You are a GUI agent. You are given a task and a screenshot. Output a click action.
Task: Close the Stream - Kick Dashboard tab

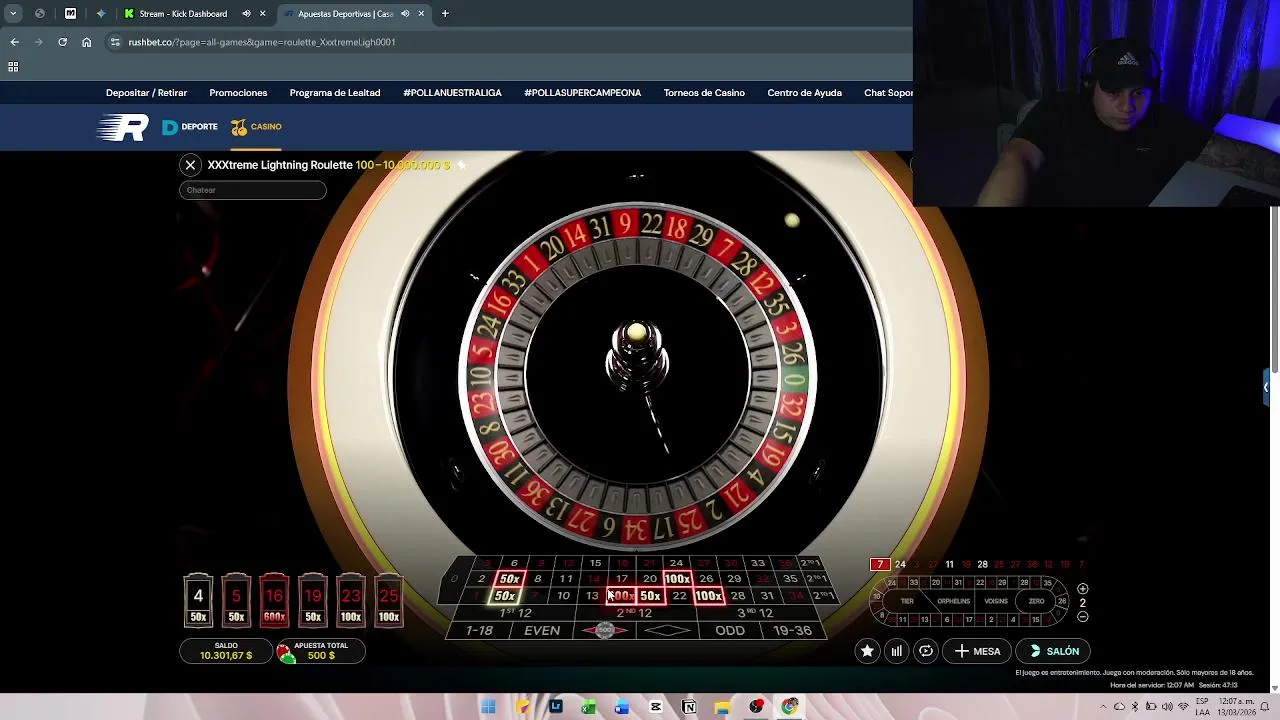tap(263, 14)
